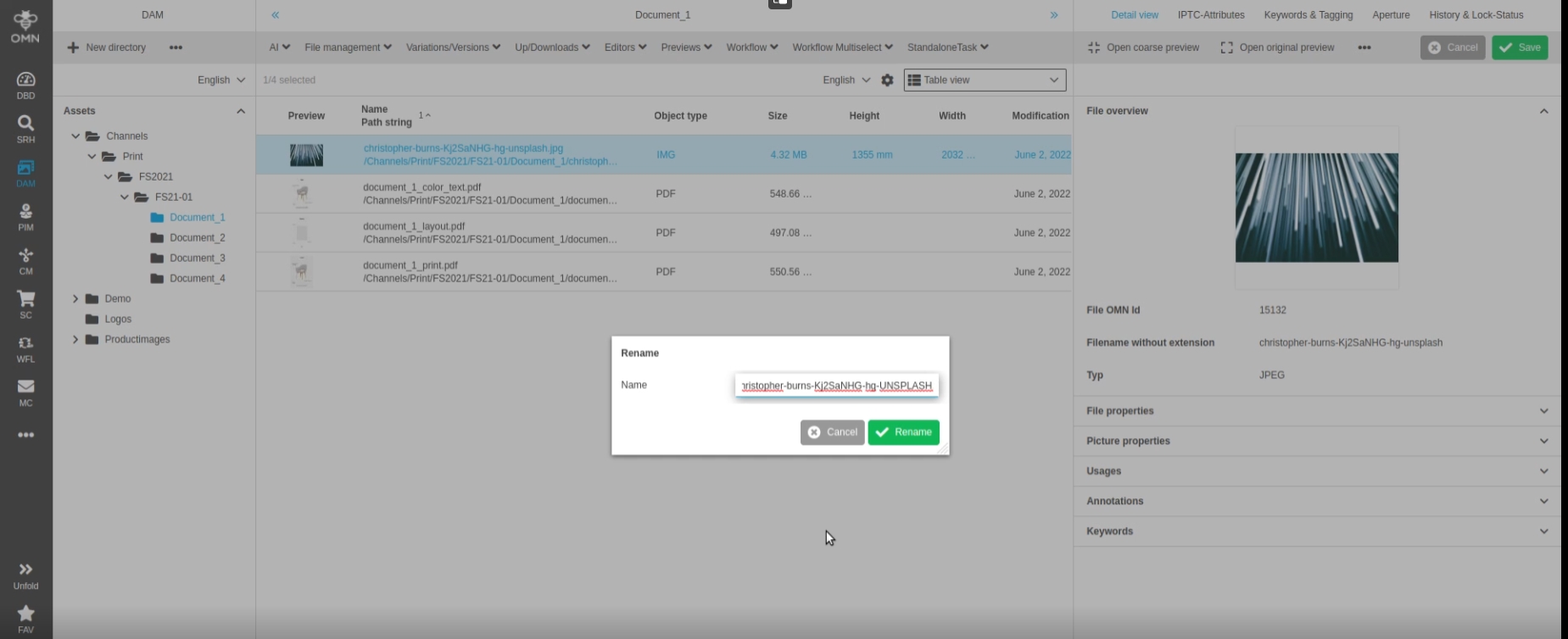Collapse the Assets panel section
Image resolution: width=1568 pixels, height=639 pixels.
pos(241,111)
